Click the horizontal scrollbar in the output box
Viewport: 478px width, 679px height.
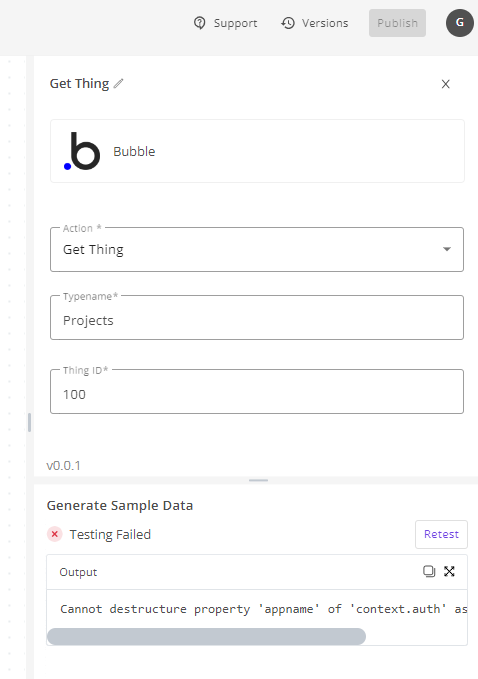207,637
